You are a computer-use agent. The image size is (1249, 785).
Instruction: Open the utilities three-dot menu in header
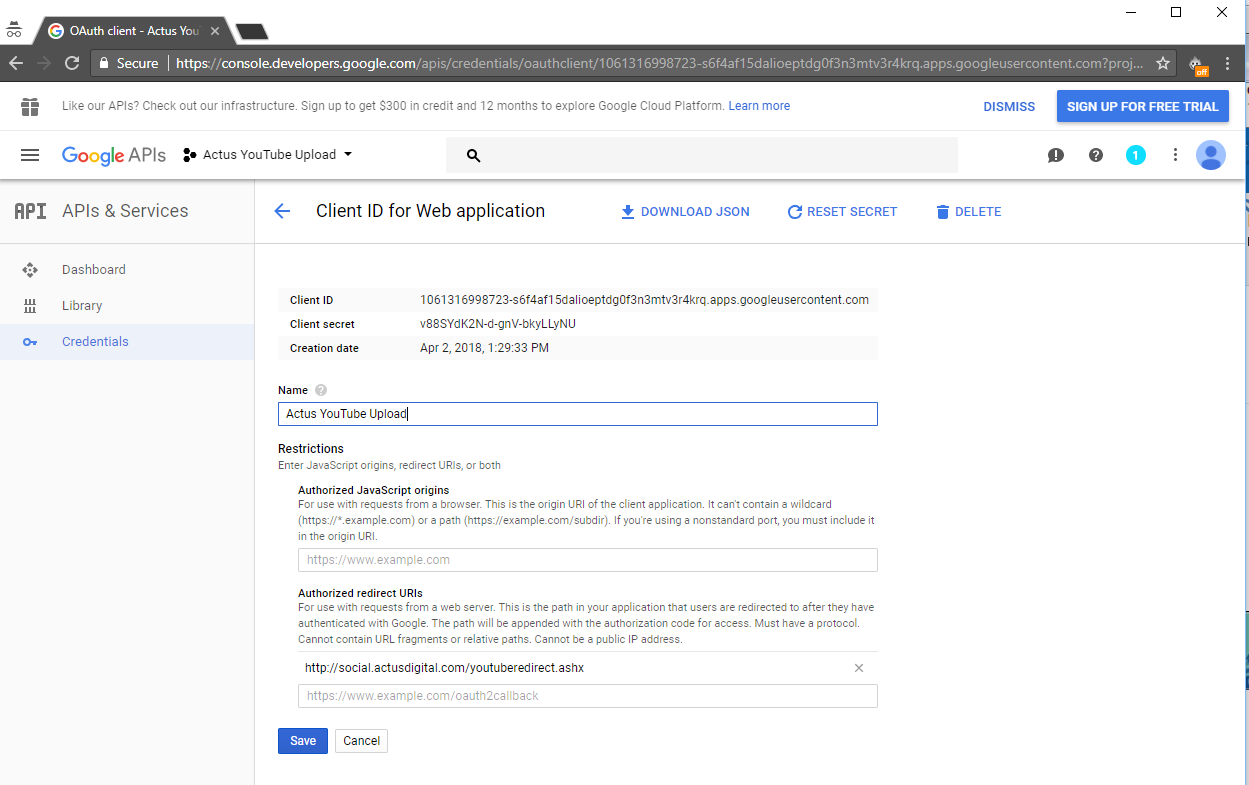(x=1176, y=155)
